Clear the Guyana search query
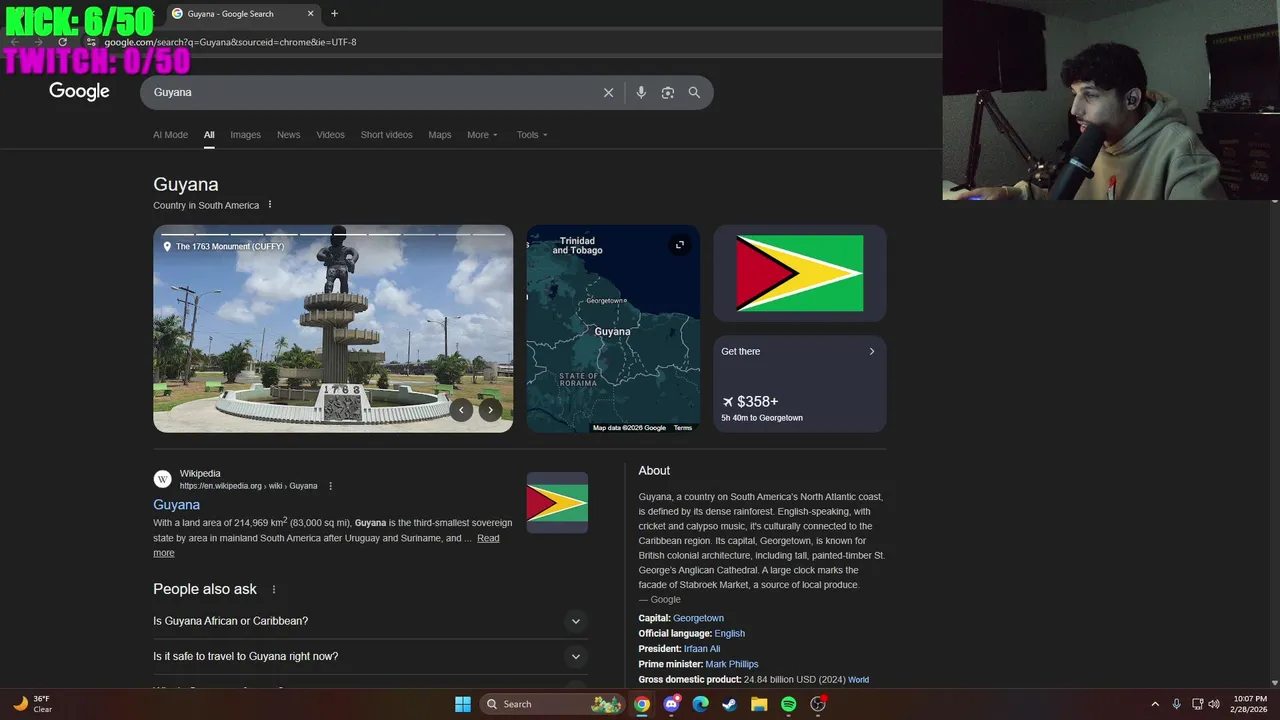This screenshot has width=1280, height=720. point(608,92)
